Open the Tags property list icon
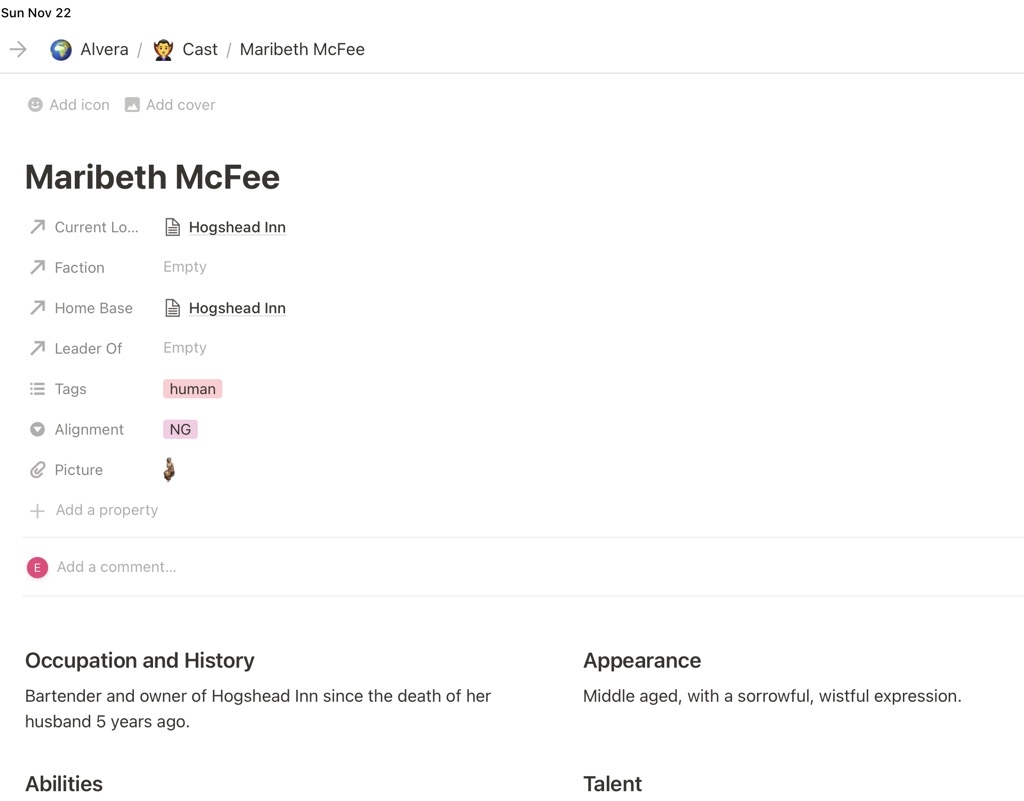Image resolution: width=1024 pixels, height=801 pixels. tap(37, 389)
